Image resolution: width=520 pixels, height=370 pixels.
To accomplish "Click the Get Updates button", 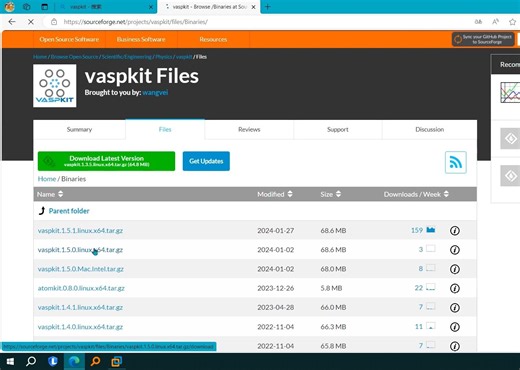I will coord(206,161).
